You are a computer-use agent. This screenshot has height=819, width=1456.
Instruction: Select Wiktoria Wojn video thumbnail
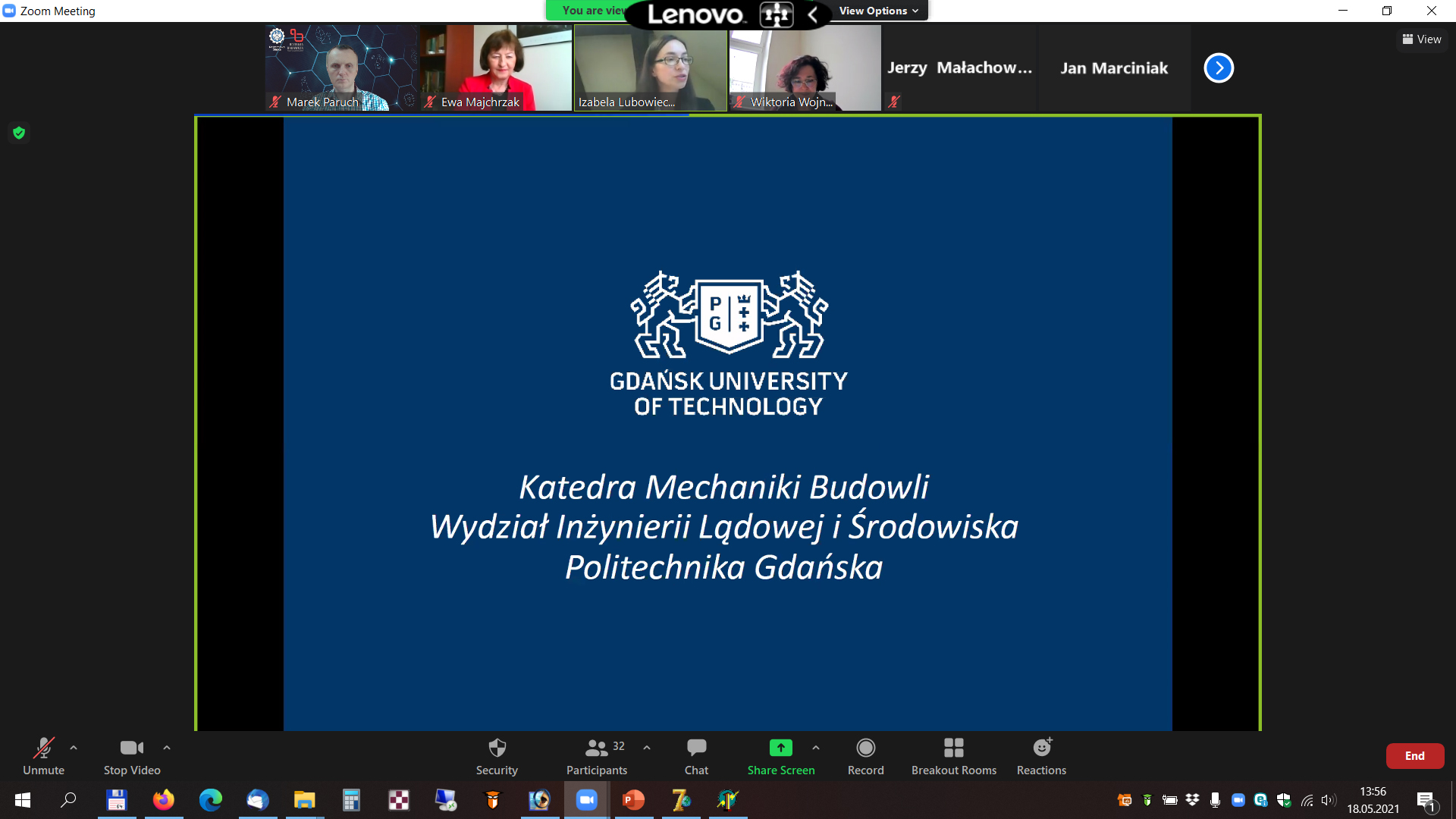coord(805,67)
